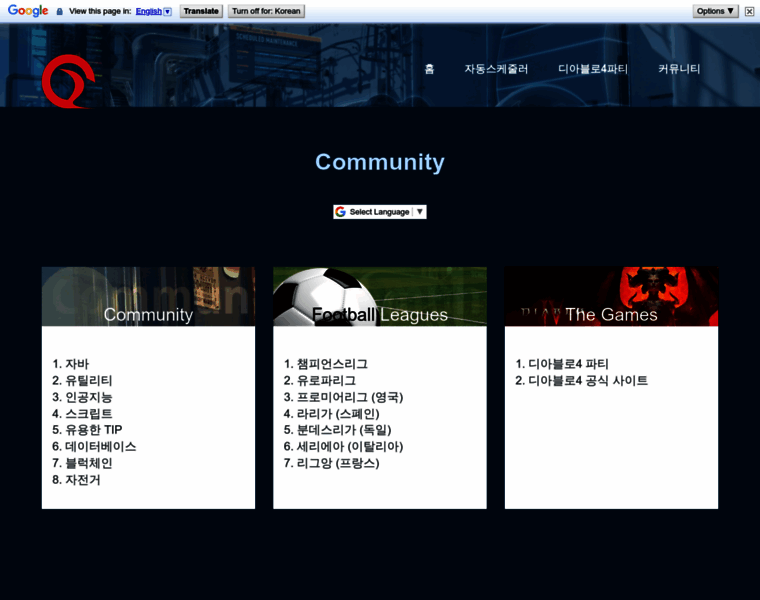Screen dimensions: 760x600
Task: Click Turn off for: Korean button
Action: 266,12
